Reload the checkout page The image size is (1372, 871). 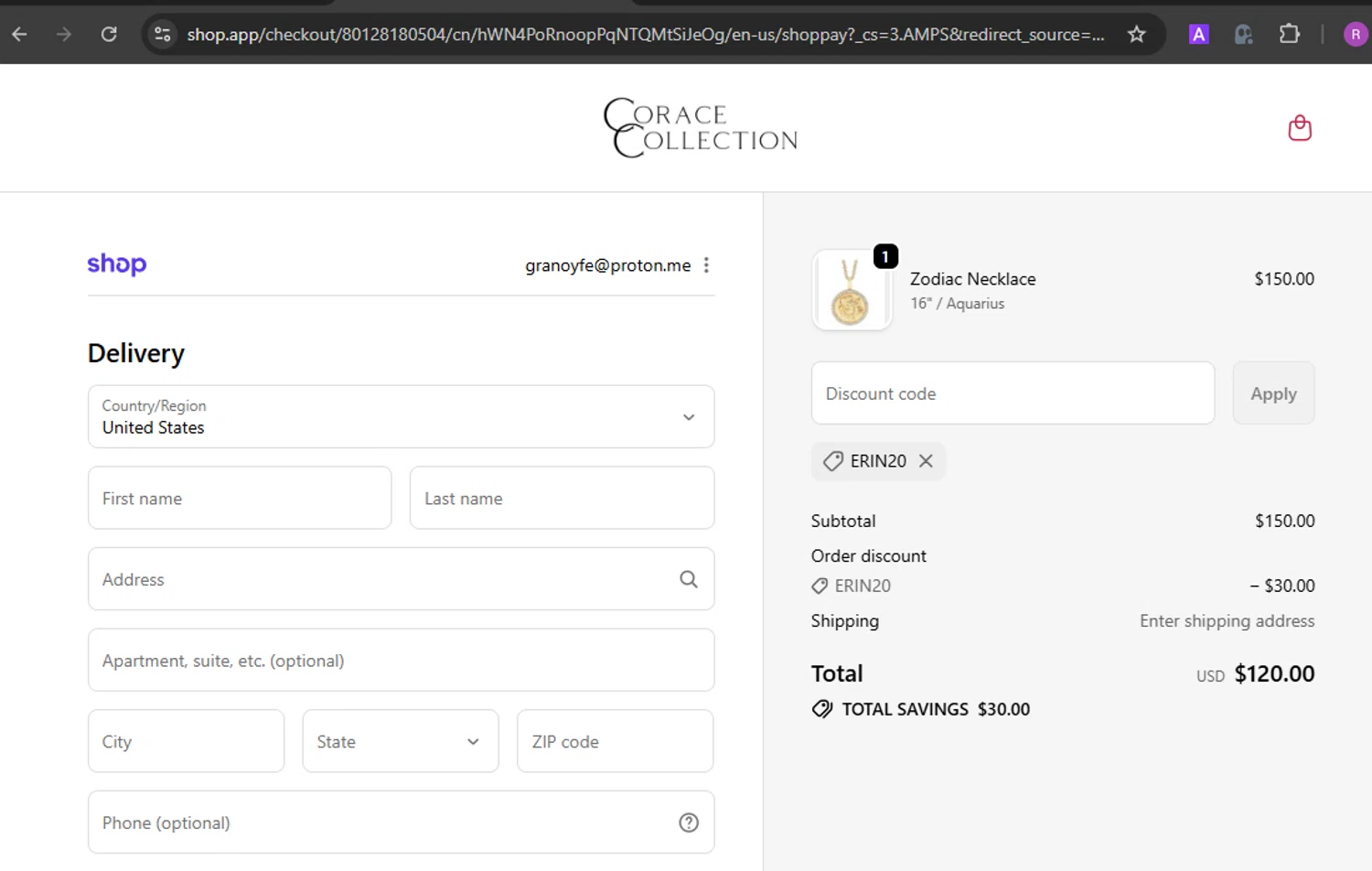[x=109, y=34]
